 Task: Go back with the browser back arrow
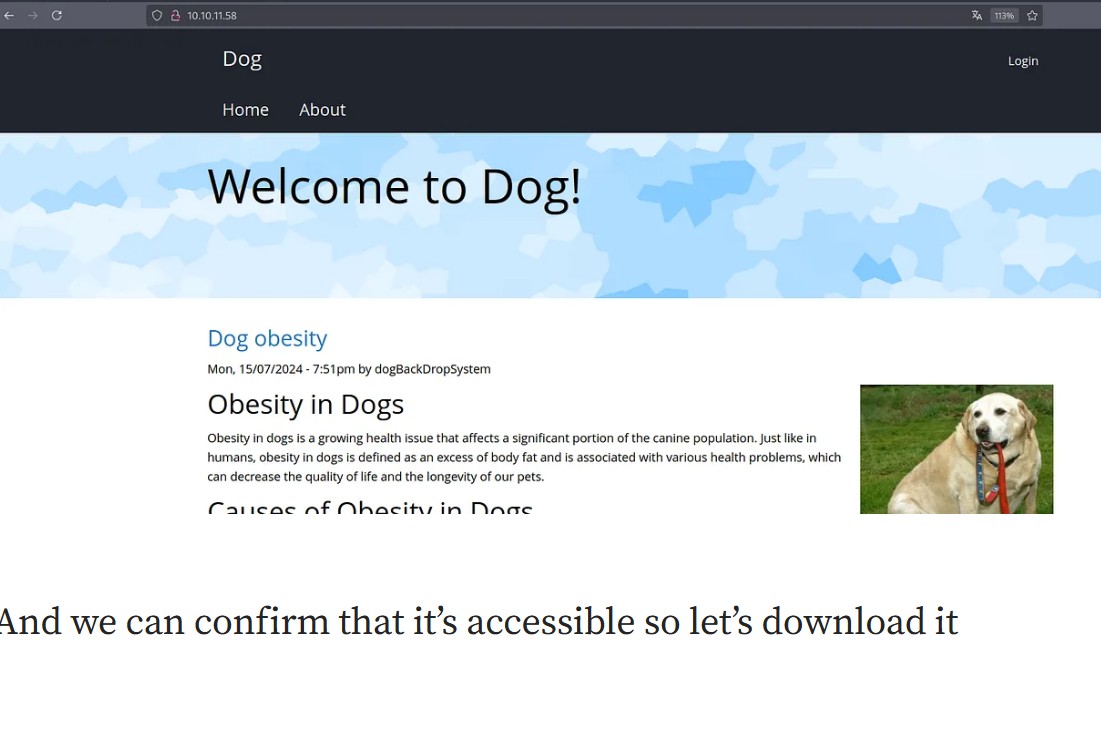pyautogui.click(x=8, y=15)
